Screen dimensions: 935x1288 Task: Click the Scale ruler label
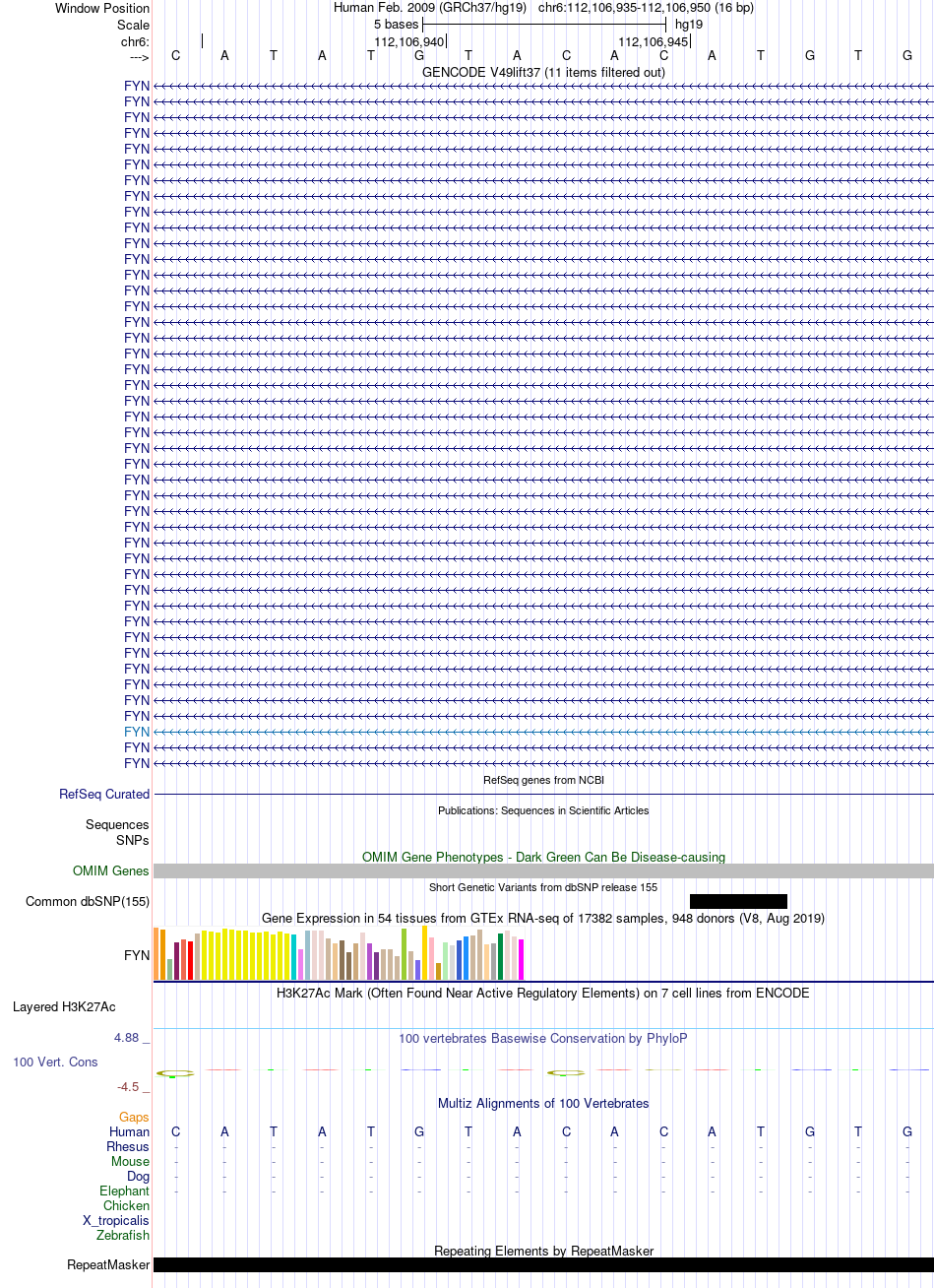(133, 25)
